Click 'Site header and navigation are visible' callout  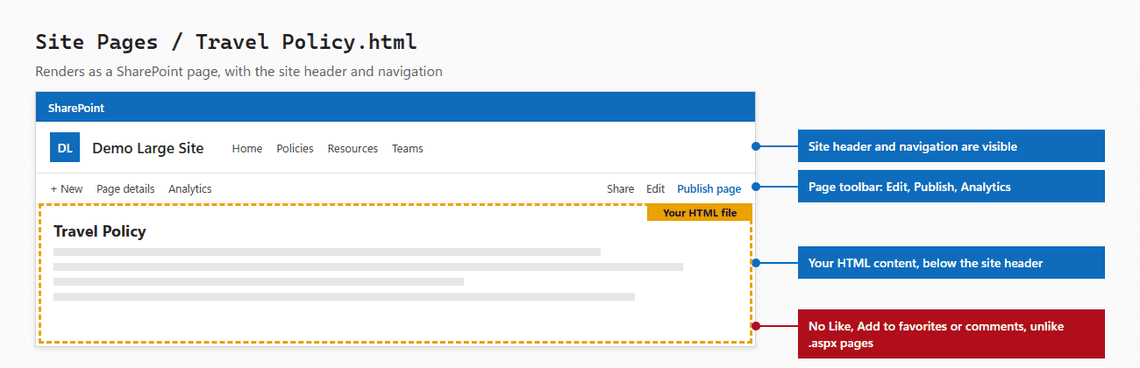point(951,146)
